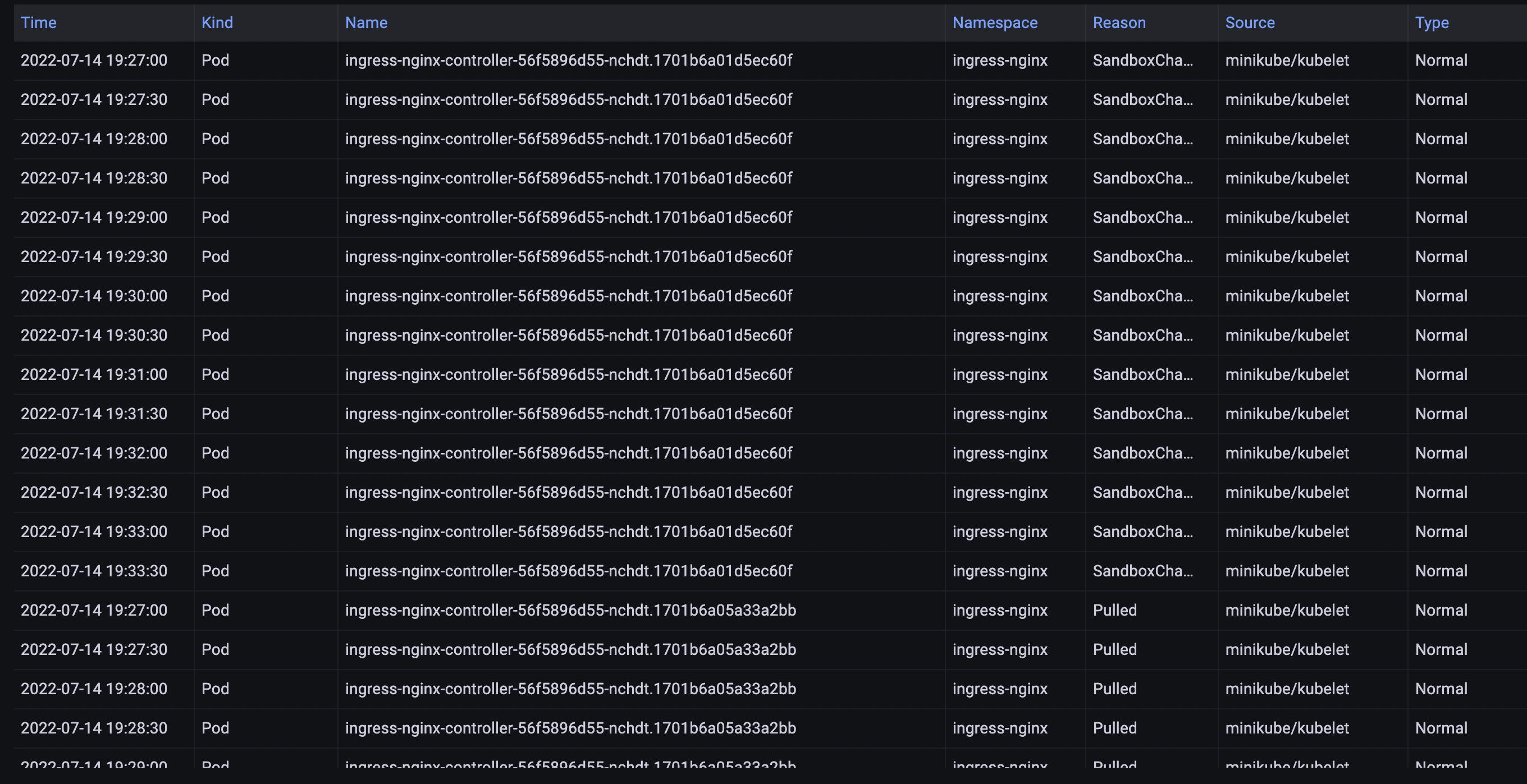Click the Type column header
Image resolution: width=1527 pixels, height=784 pixels.
point(1432,22)
